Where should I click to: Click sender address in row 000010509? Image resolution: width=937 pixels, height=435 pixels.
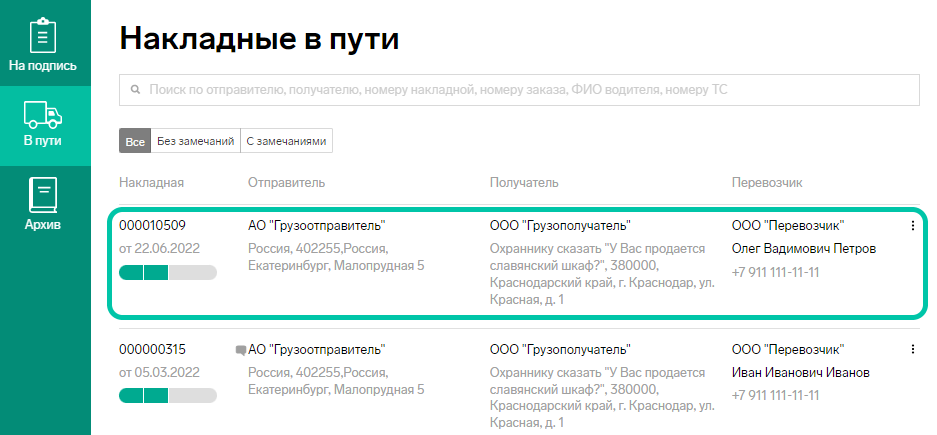pyautogui.click(x=336, y=257)
